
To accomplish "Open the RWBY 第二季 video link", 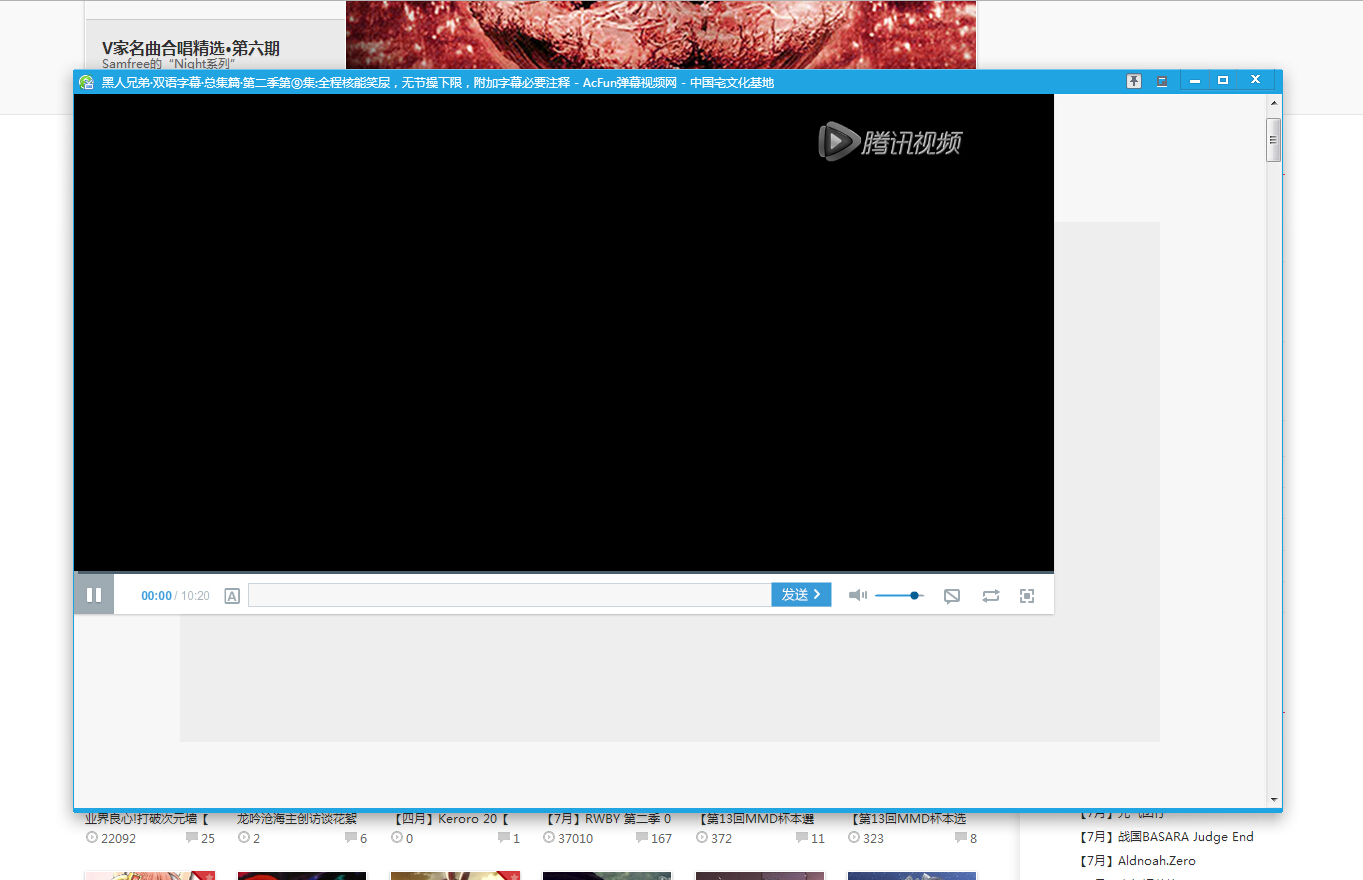I will [608, 819].
